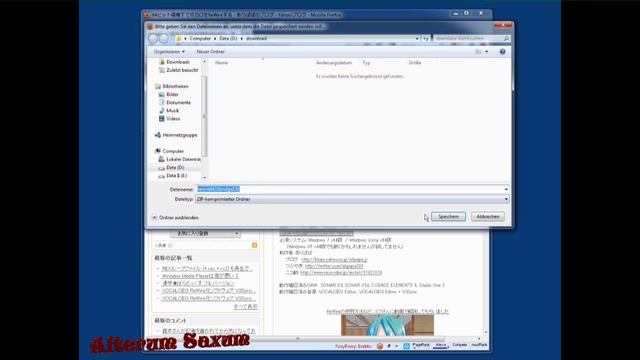Click the navigation pane scroll-down arrow

pos(204,178)
